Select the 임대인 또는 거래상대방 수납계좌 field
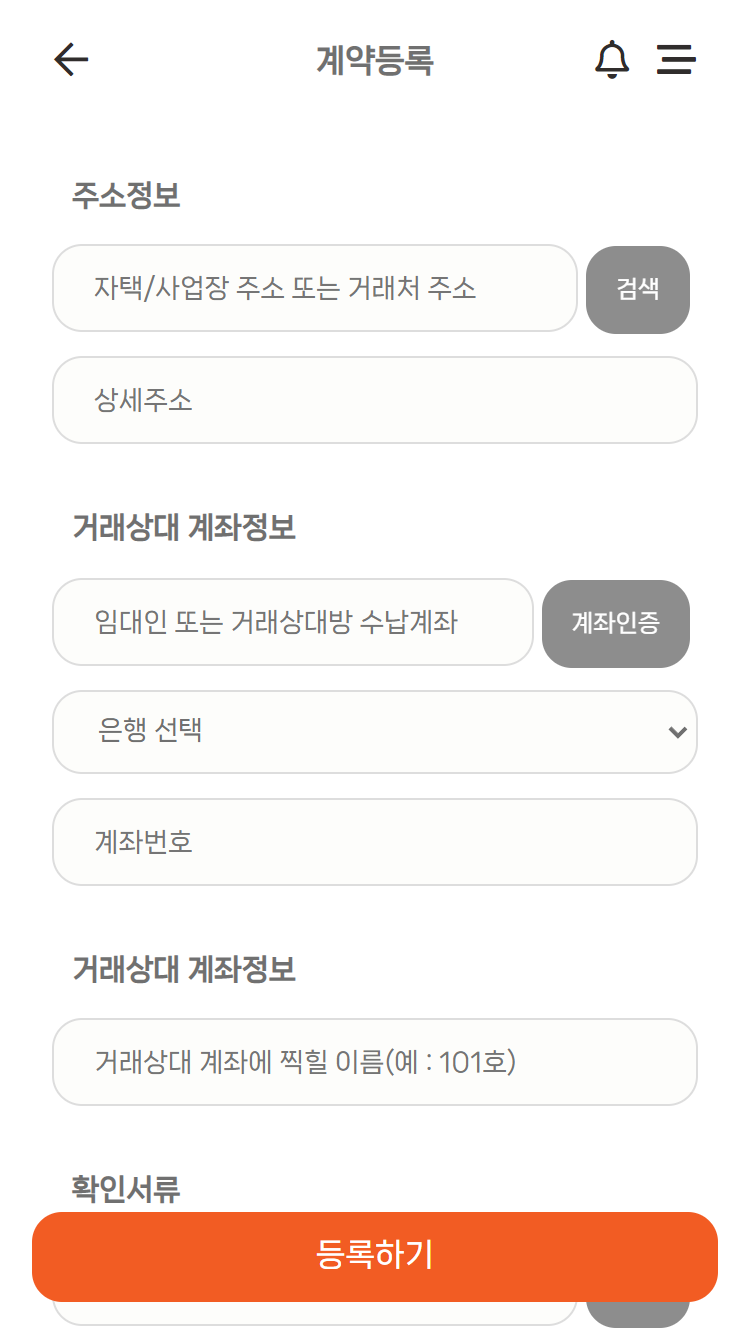 click(x=292, y=622)
